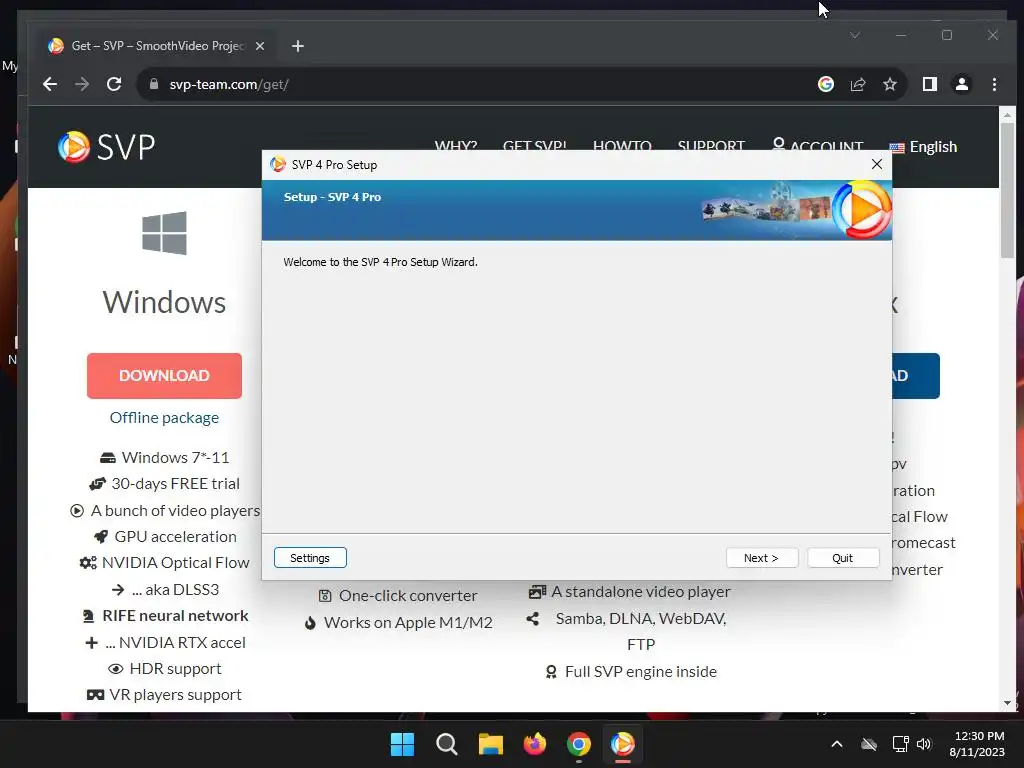
Task: Open clock showing 12:30 PM
Action: pos(977,744)
